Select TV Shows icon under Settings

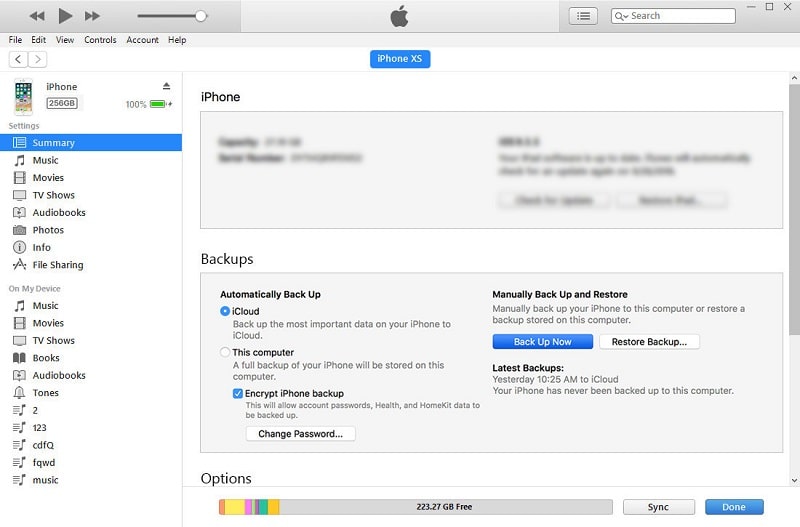pos(19,195)
